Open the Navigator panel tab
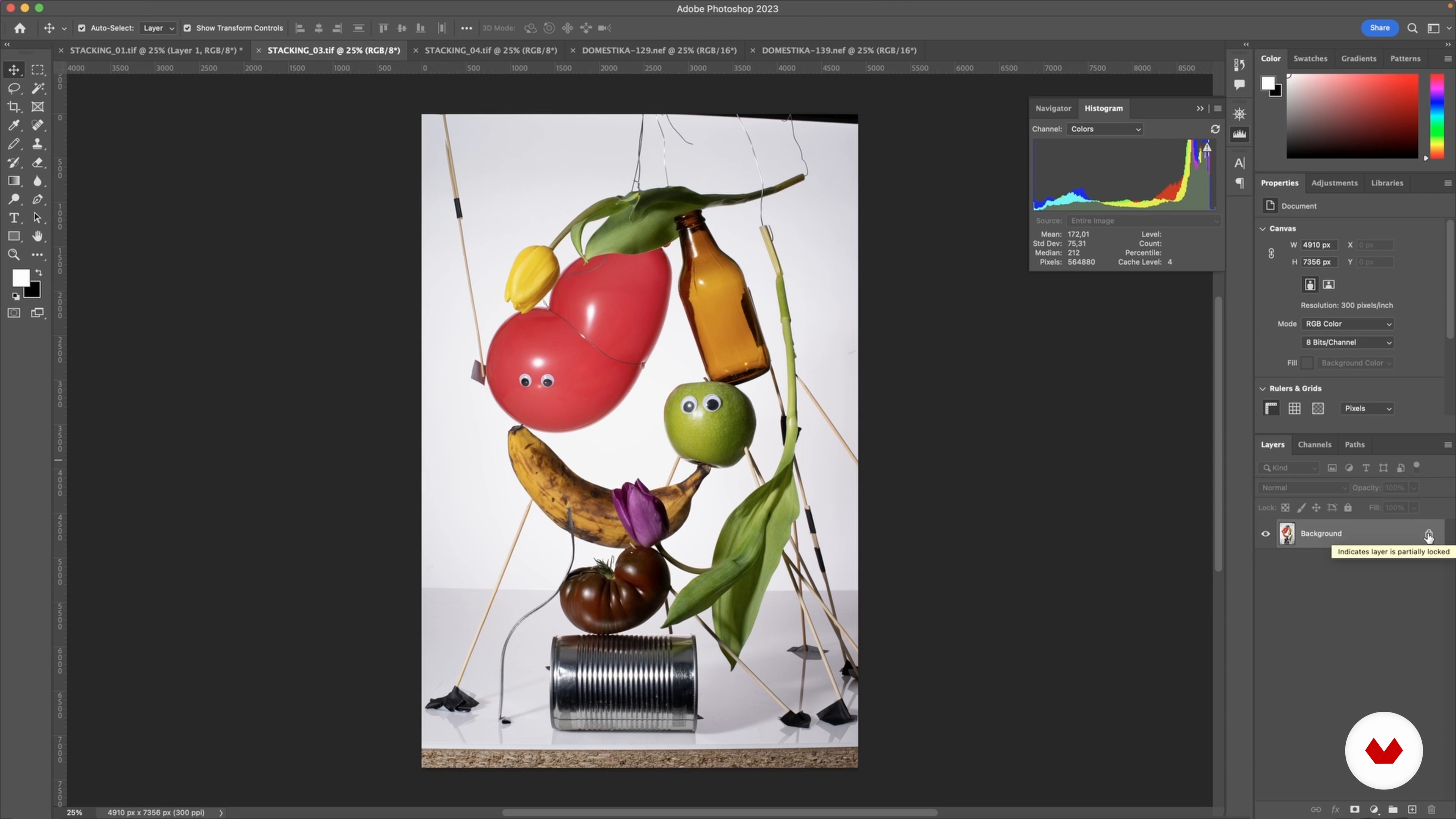 [1053, 108]
